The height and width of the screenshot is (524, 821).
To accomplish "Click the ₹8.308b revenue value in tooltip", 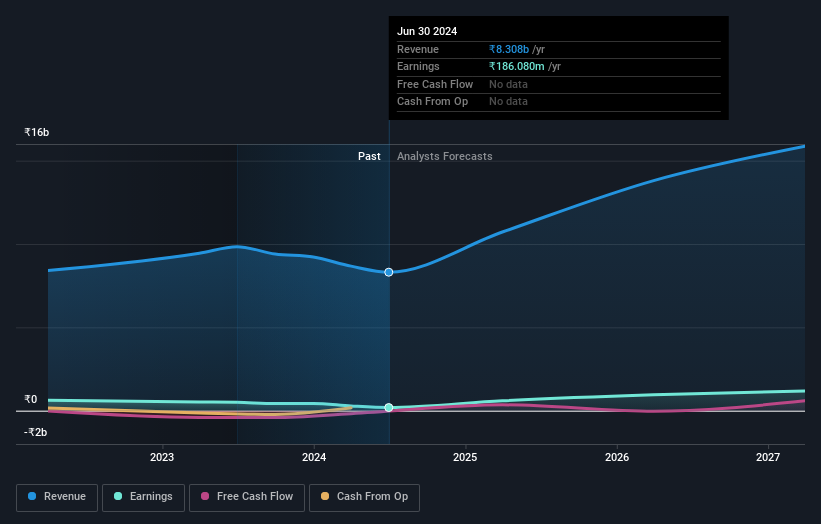I will click(509, 49).
